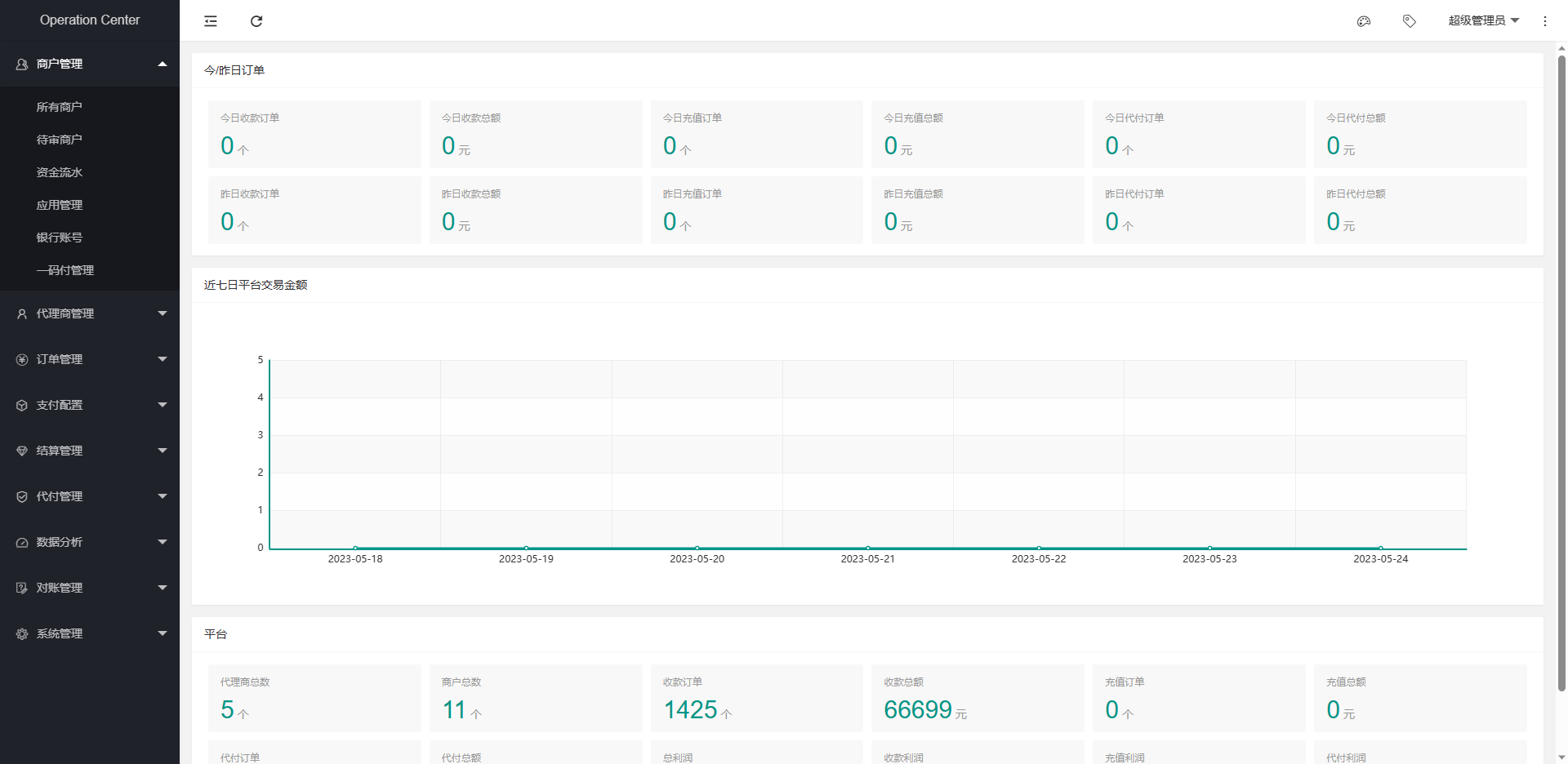Click the 今日代付总额 card

tap(1420, 134)
